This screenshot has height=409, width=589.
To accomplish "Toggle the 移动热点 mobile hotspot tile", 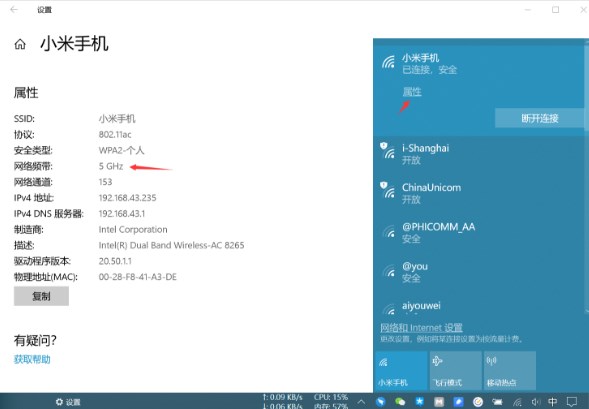I will point(510,370).
